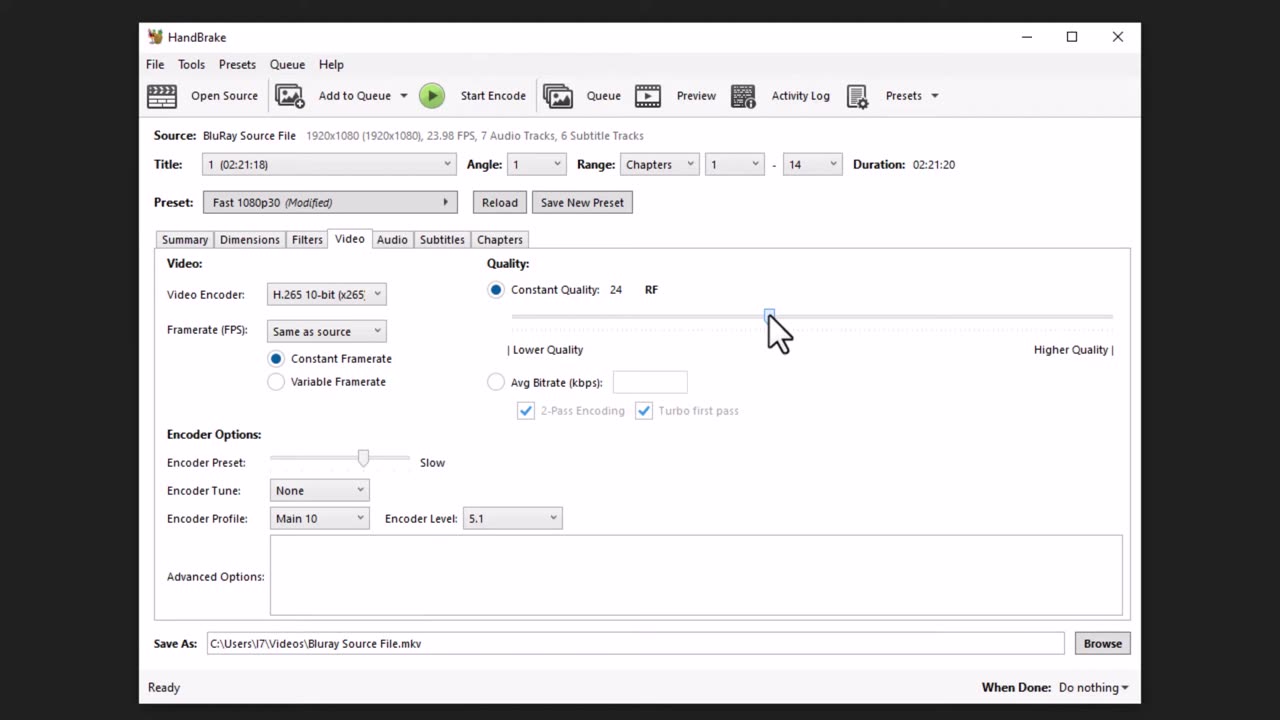Click the Start Encode label
Screen dimensions: 1280x720
click(493, 96)
